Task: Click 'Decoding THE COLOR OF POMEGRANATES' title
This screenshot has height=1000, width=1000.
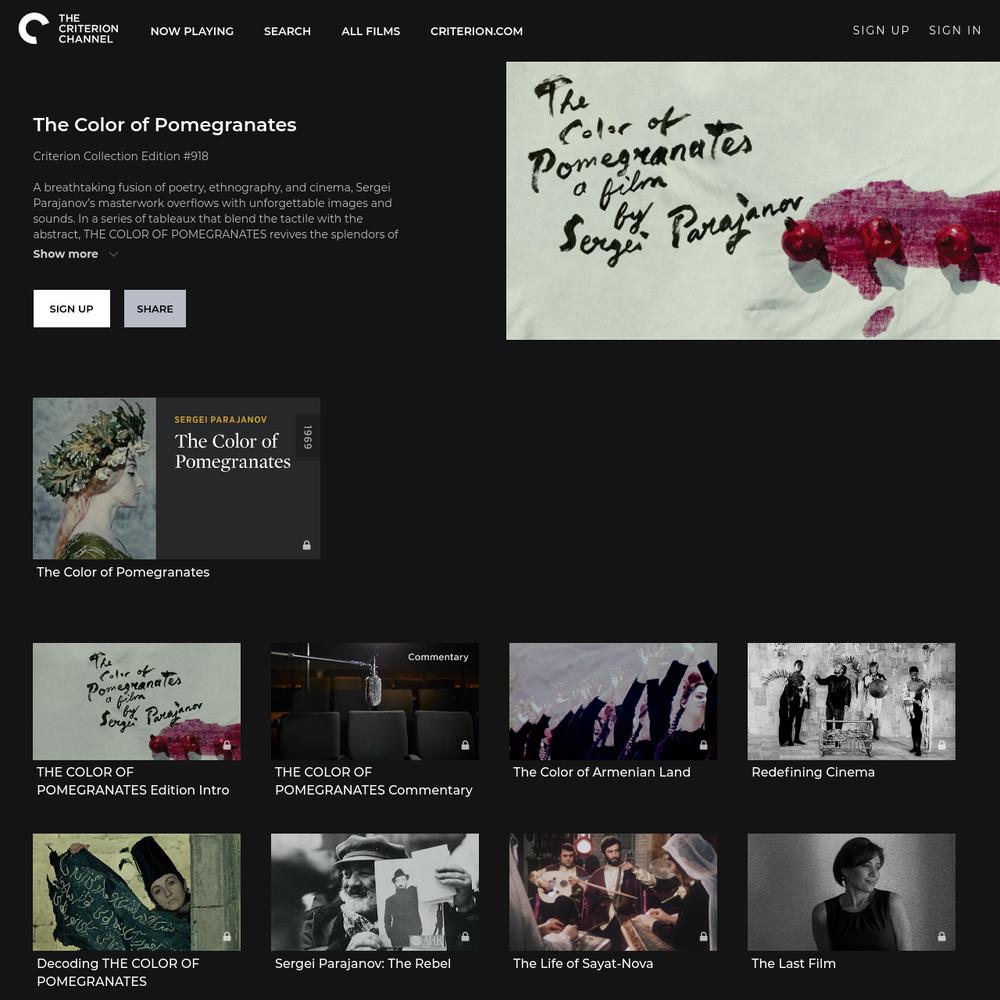Action: point(118,972)
